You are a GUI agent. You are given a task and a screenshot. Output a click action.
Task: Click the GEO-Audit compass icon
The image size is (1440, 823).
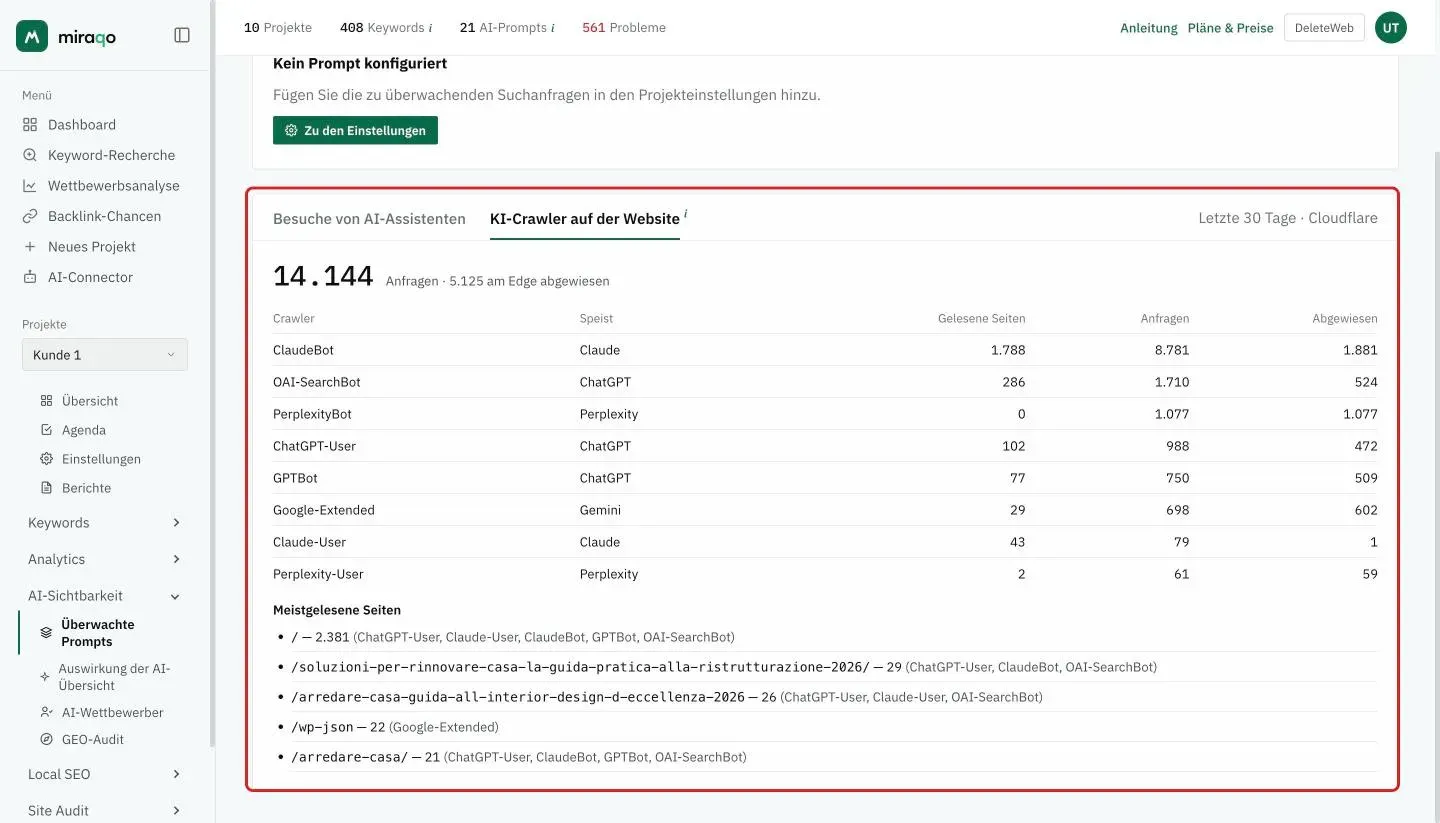(x=46, y=740)
